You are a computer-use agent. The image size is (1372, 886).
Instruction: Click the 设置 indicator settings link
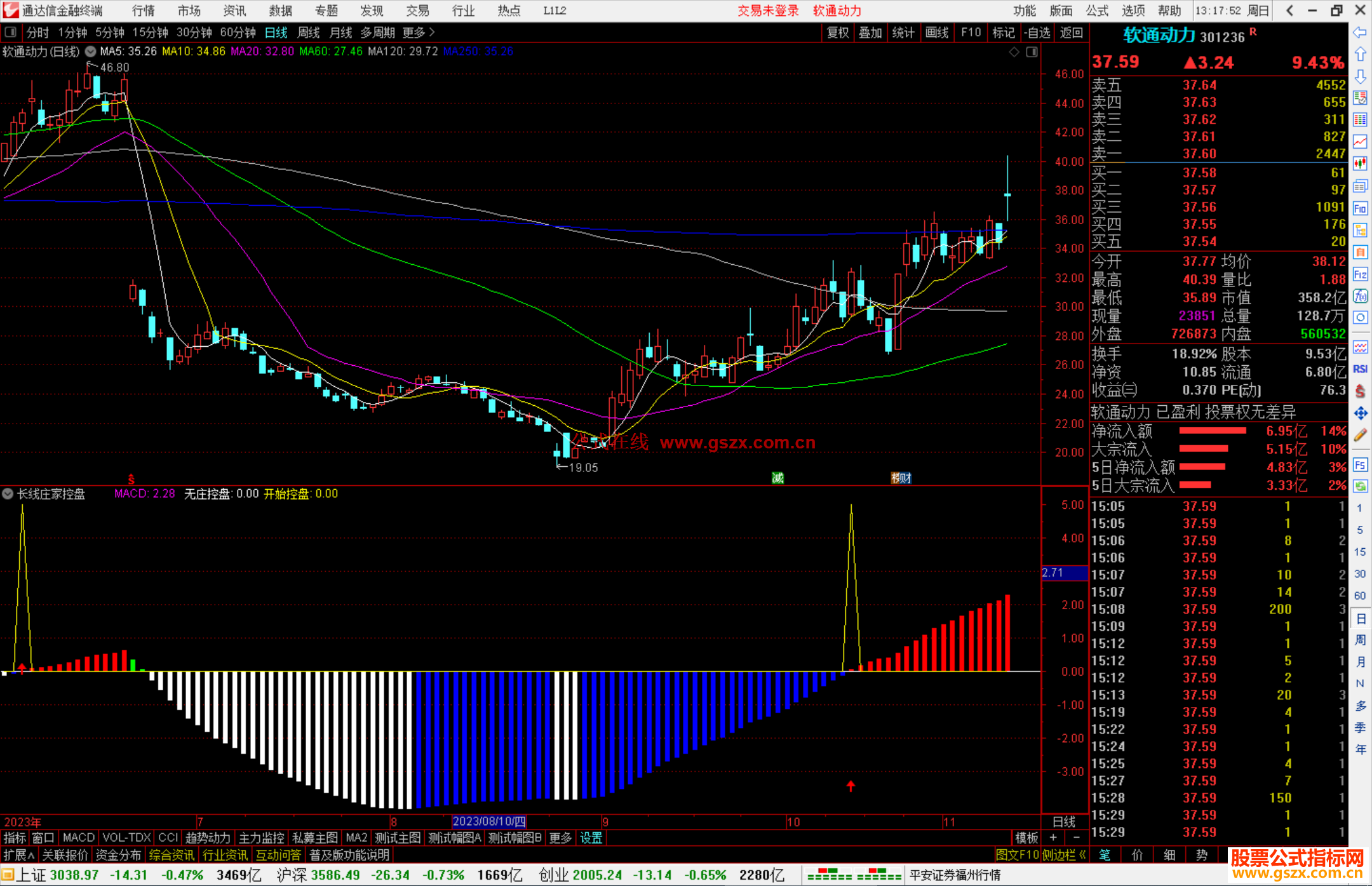(591, 838)
